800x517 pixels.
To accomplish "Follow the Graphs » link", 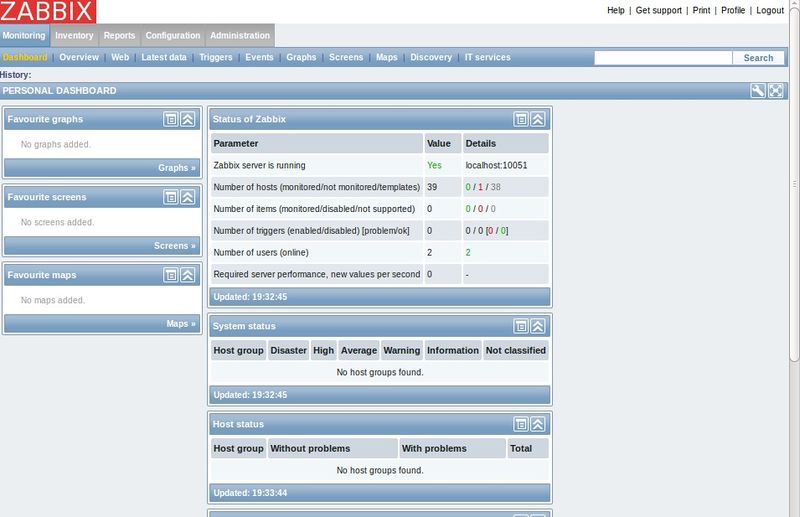I will [177, 168].
